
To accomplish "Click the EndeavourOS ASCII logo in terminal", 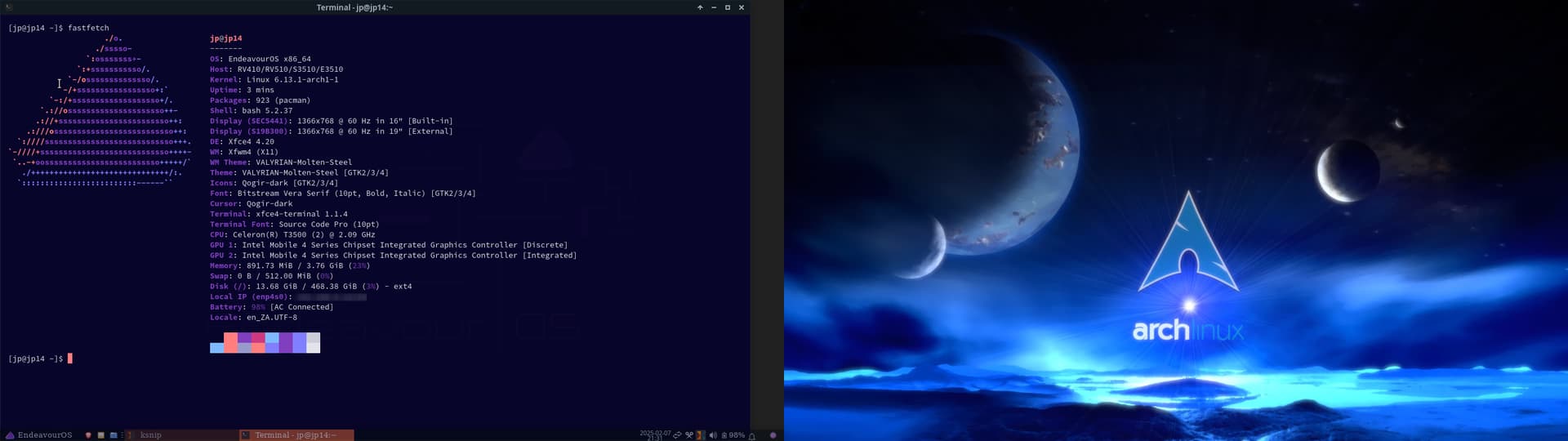I will click(x=100, y=110).
